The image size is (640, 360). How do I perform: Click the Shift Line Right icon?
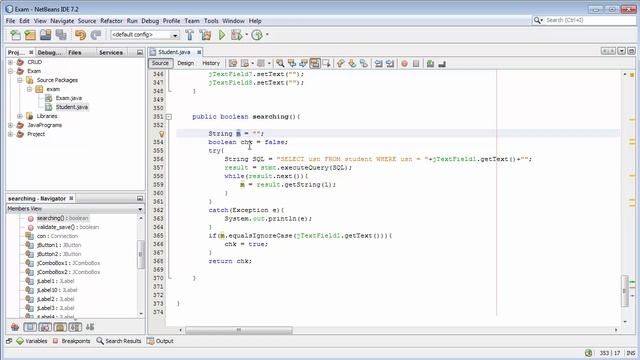click(390, 63)
